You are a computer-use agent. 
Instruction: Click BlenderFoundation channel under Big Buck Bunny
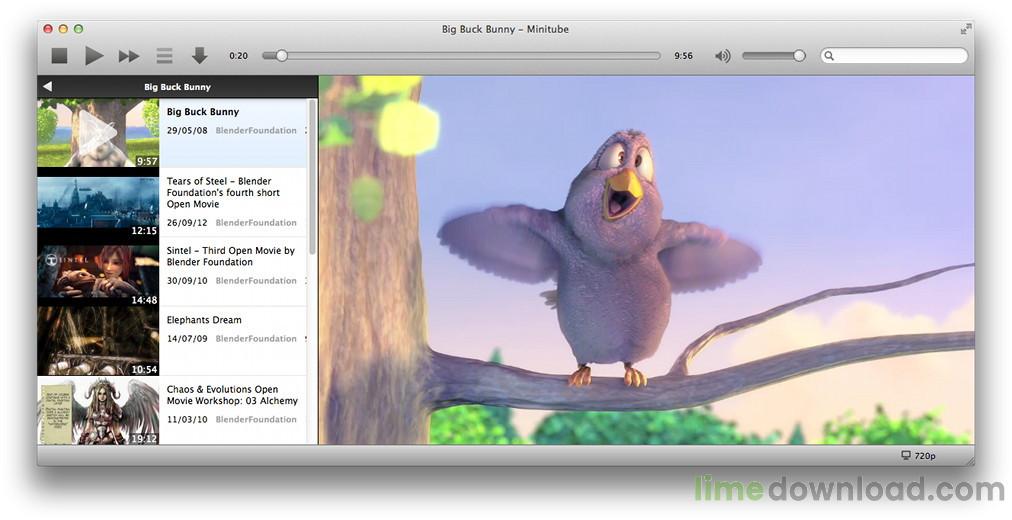256,131
